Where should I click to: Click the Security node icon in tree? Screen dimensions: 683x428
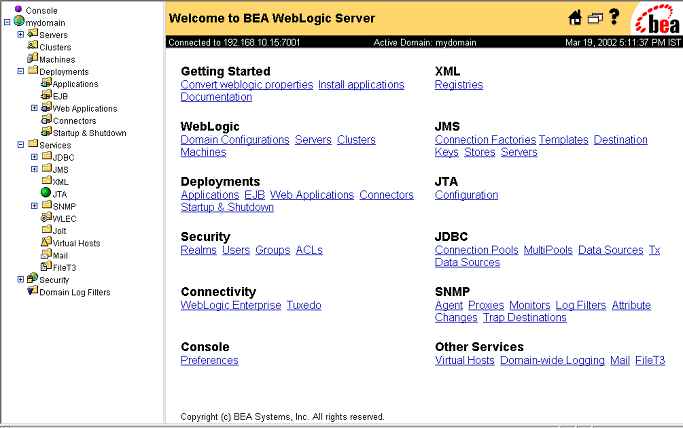33,278
